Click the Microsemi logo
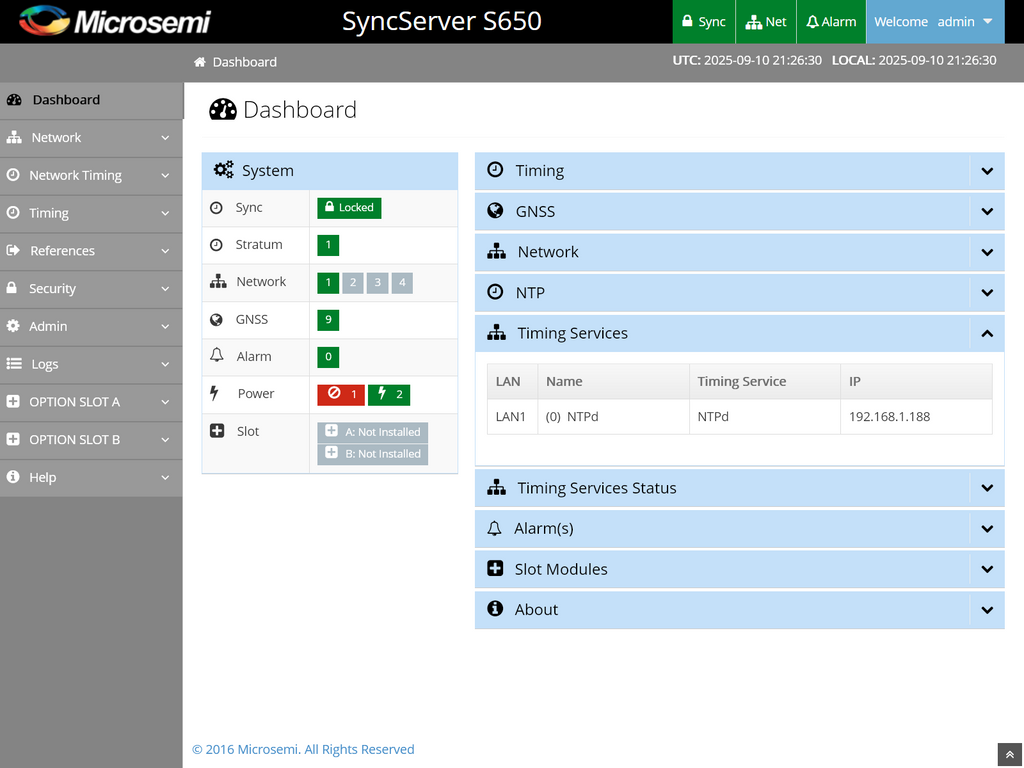The width and height of the screenshot is (1024, 768). tap(115, 21)
